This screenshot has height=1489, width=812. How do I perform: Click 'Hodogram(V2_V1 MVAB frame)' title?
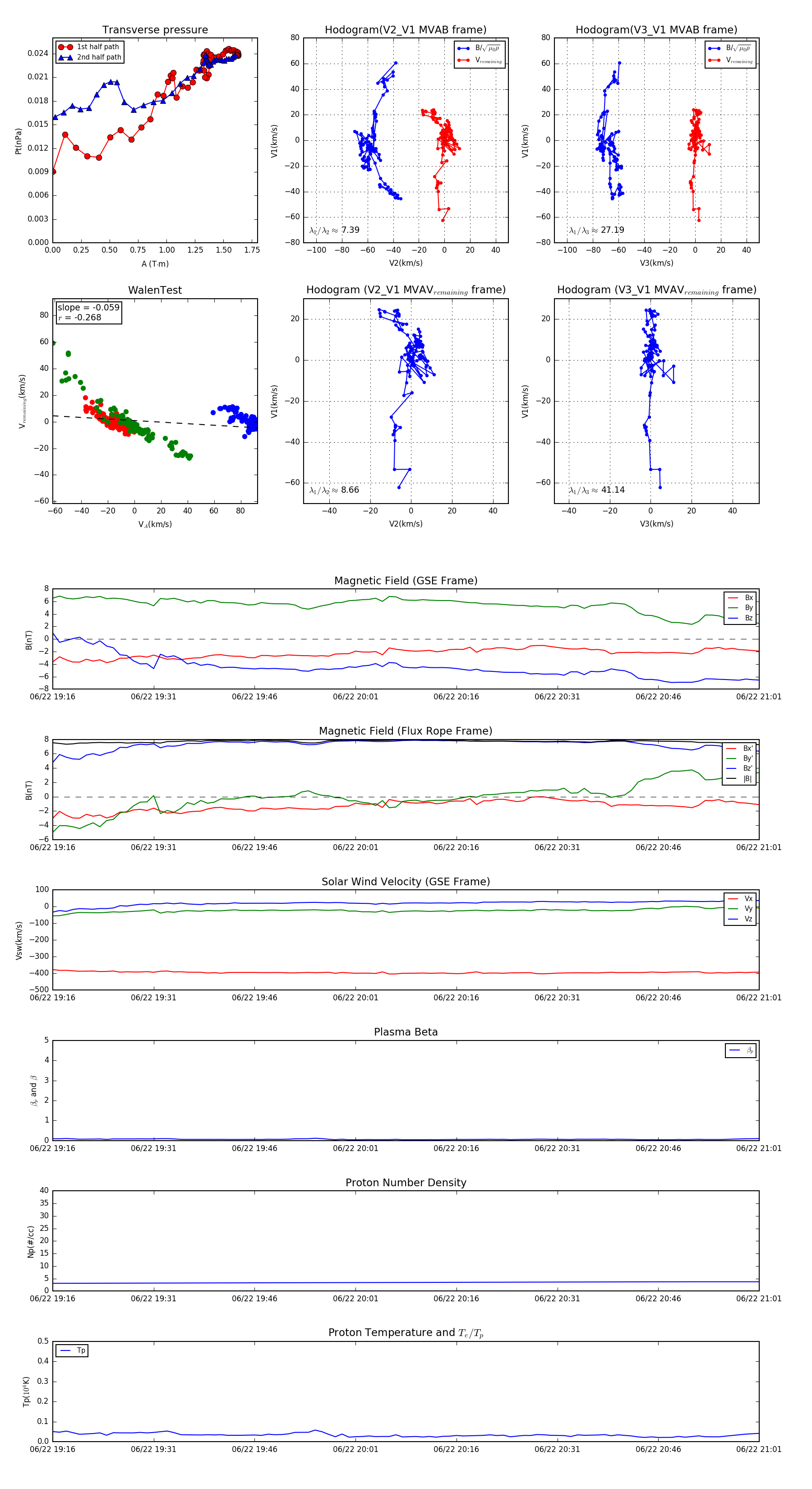[x=406, y=29]
